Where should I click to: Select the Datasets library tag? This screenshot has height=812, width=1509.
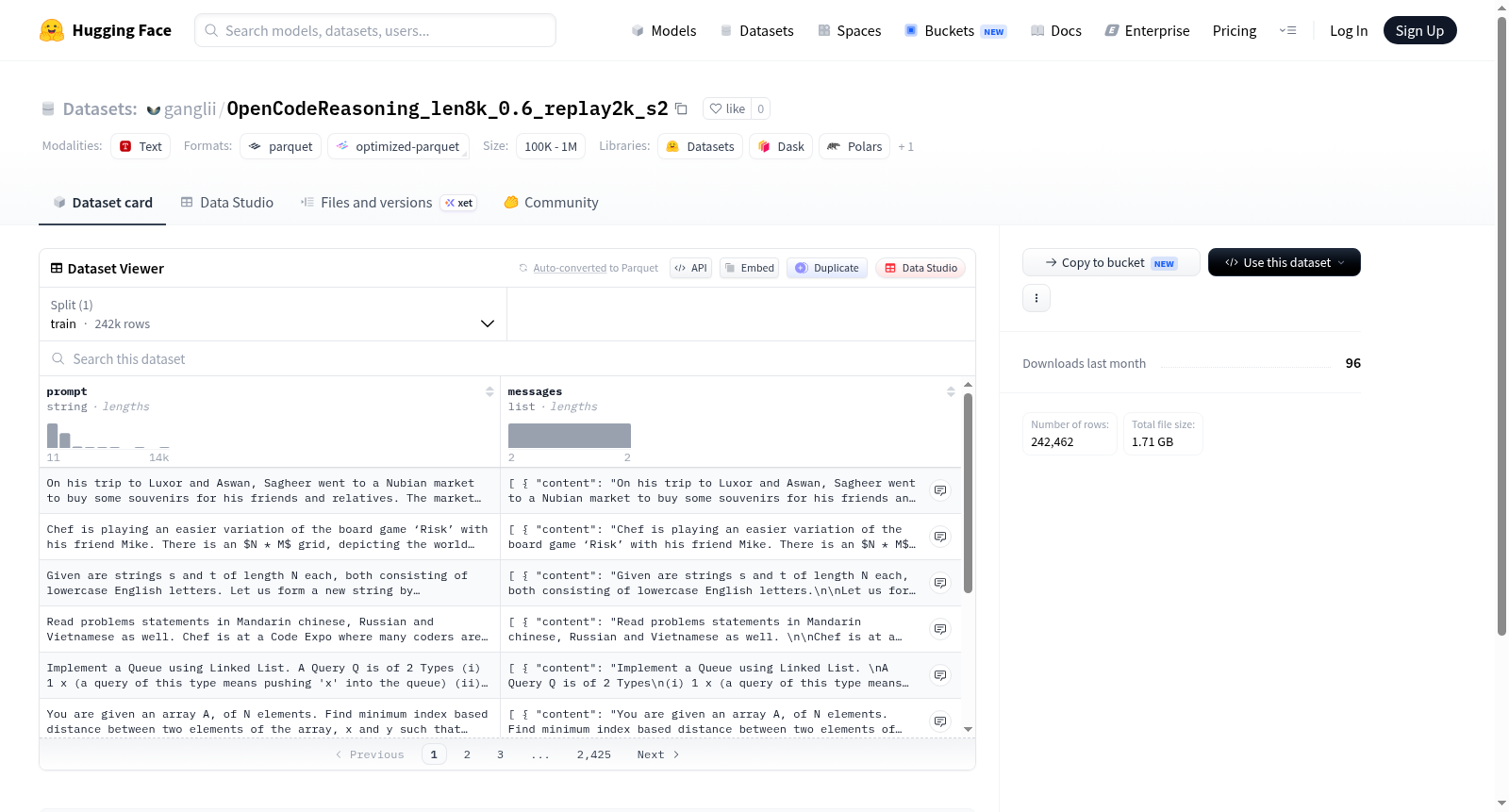point(700,146)
